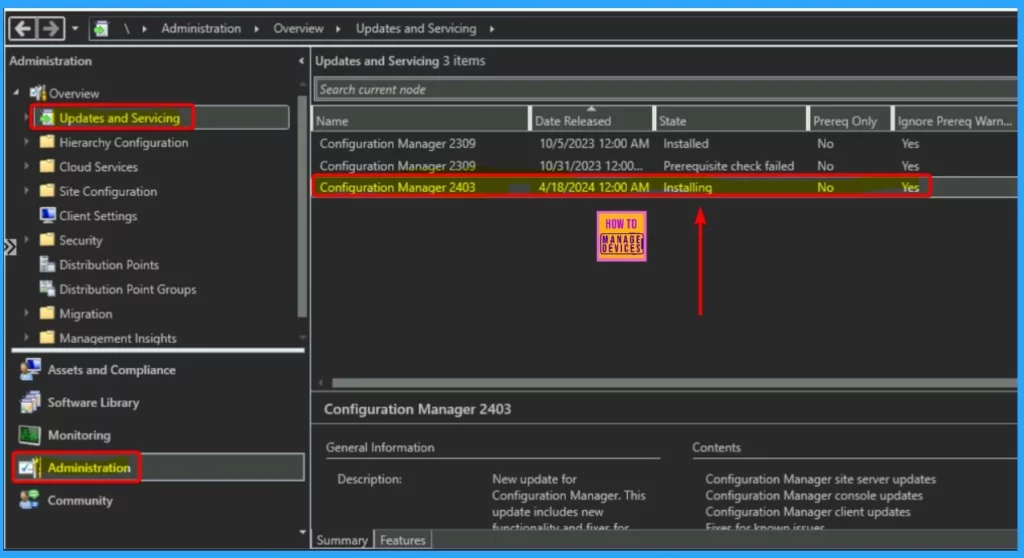1024x558 pixels.
Task: Click the Installing state cell
Action: tap(688, 188)
